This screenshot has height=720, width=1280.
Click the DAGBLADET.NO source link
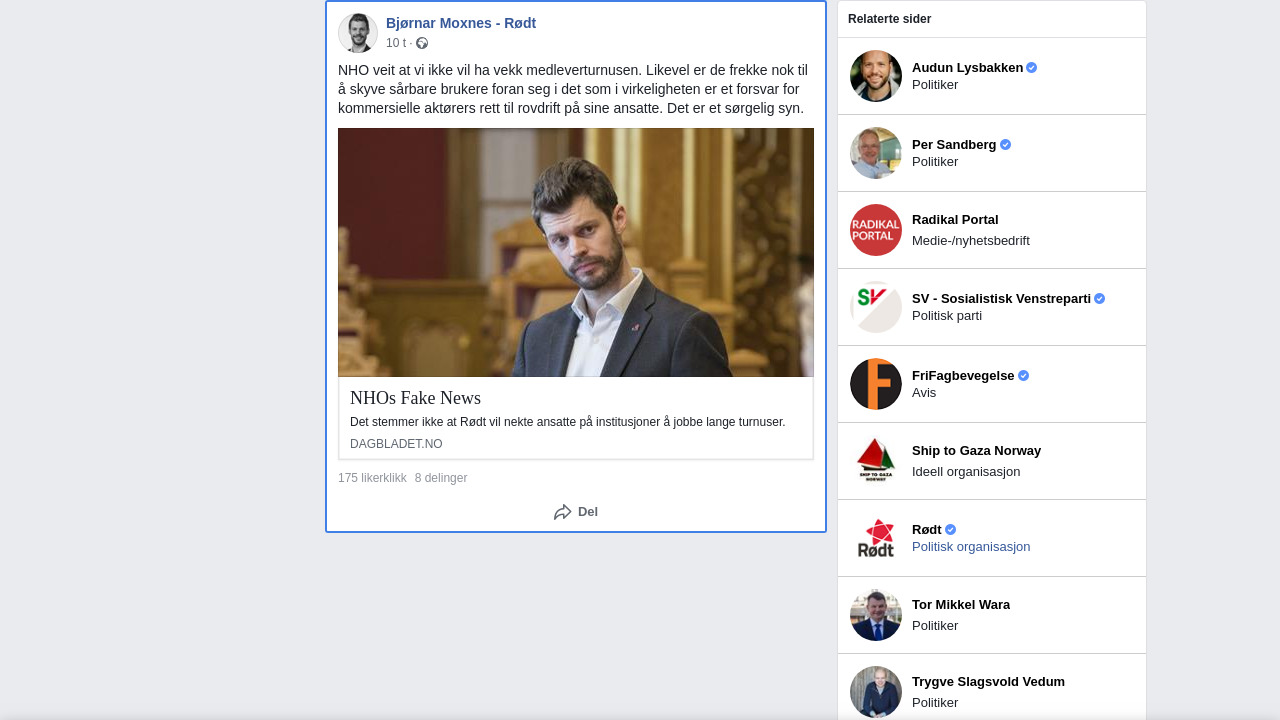coord(396,444)
